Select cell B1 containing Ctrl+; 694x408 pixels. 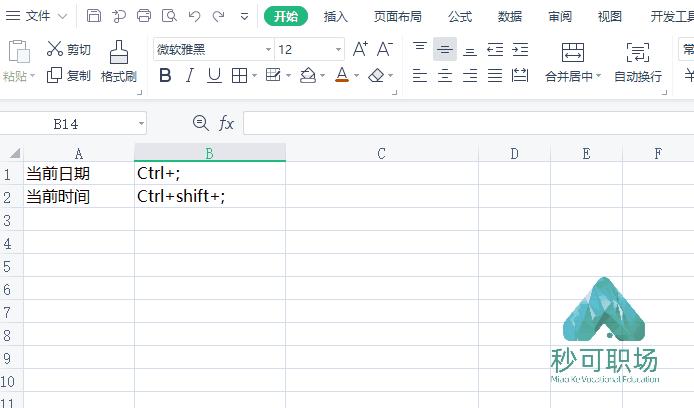tap(209, 173)
